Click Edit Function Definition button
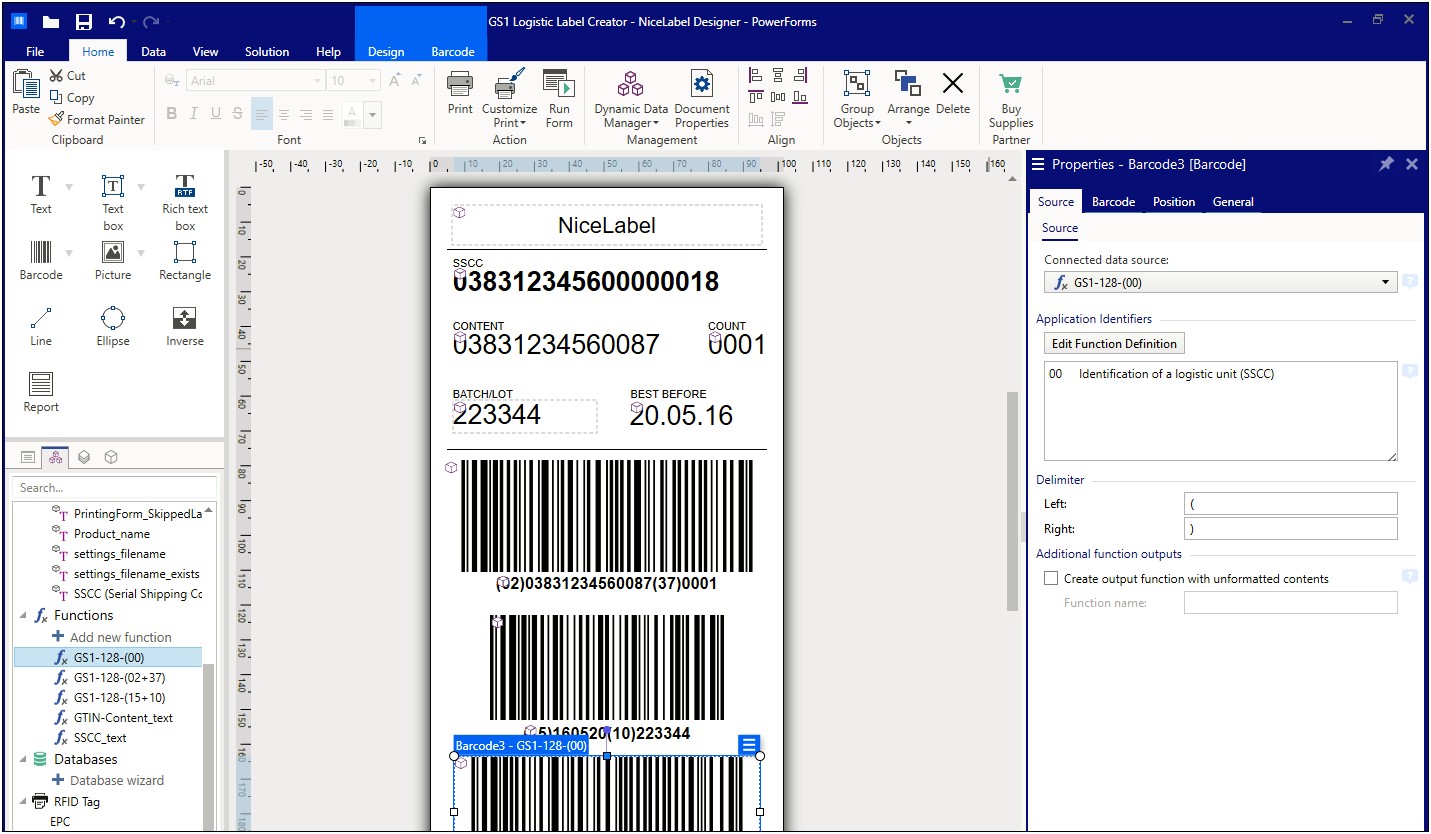 1114,343
